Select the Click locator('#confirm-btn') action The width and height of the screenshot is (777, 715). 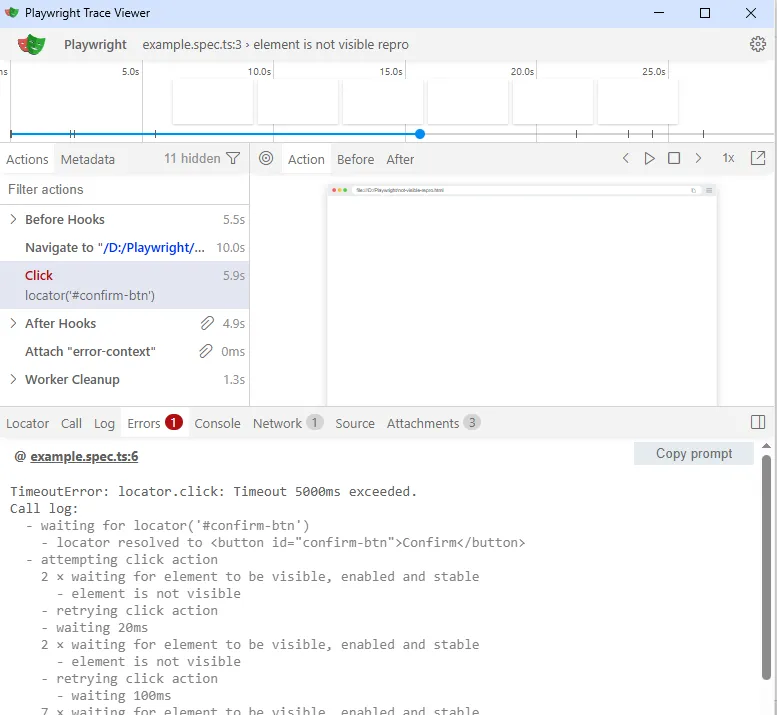coord(124,285)
